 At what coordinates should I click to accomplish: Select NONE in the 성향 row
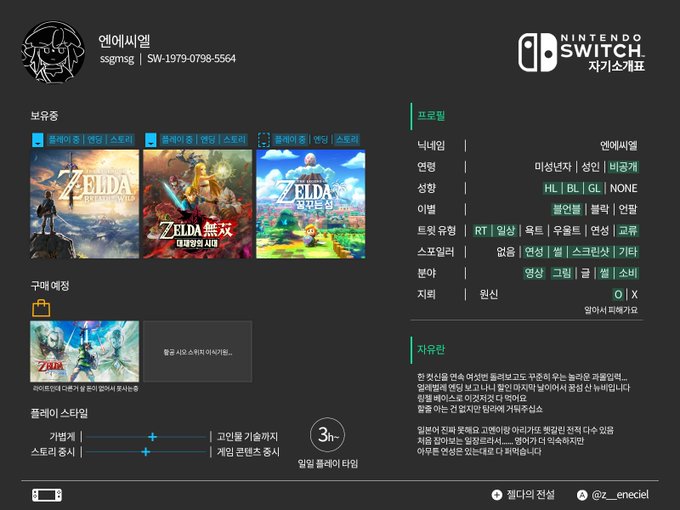(x=624, y=188)
